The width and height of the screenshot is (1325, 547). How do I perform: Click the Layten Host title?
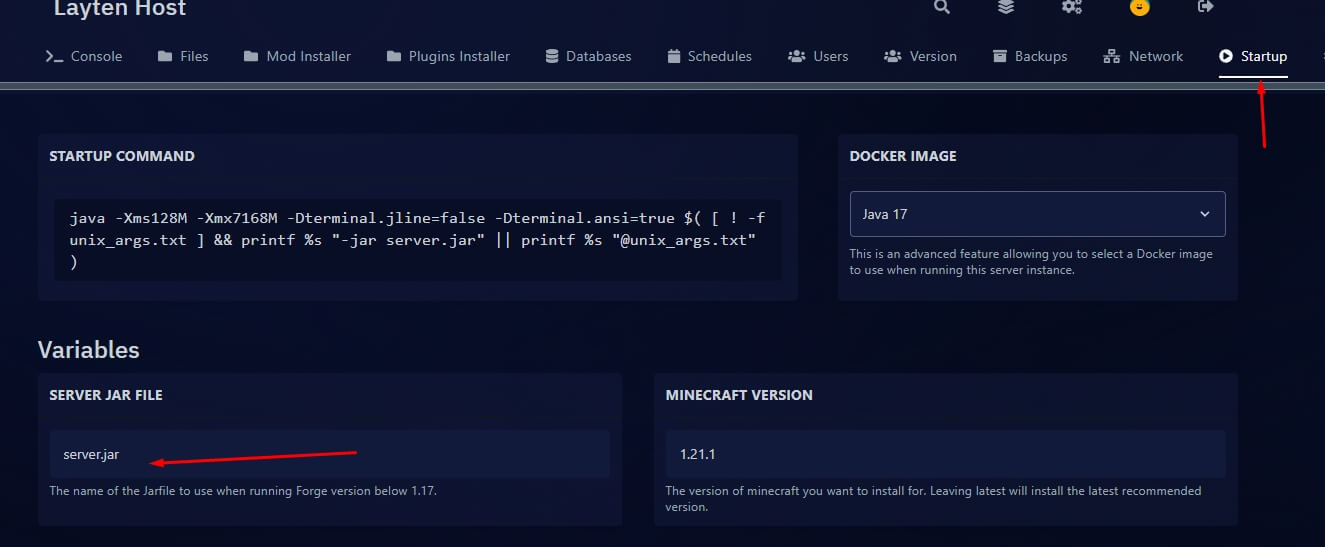[120, 9]
